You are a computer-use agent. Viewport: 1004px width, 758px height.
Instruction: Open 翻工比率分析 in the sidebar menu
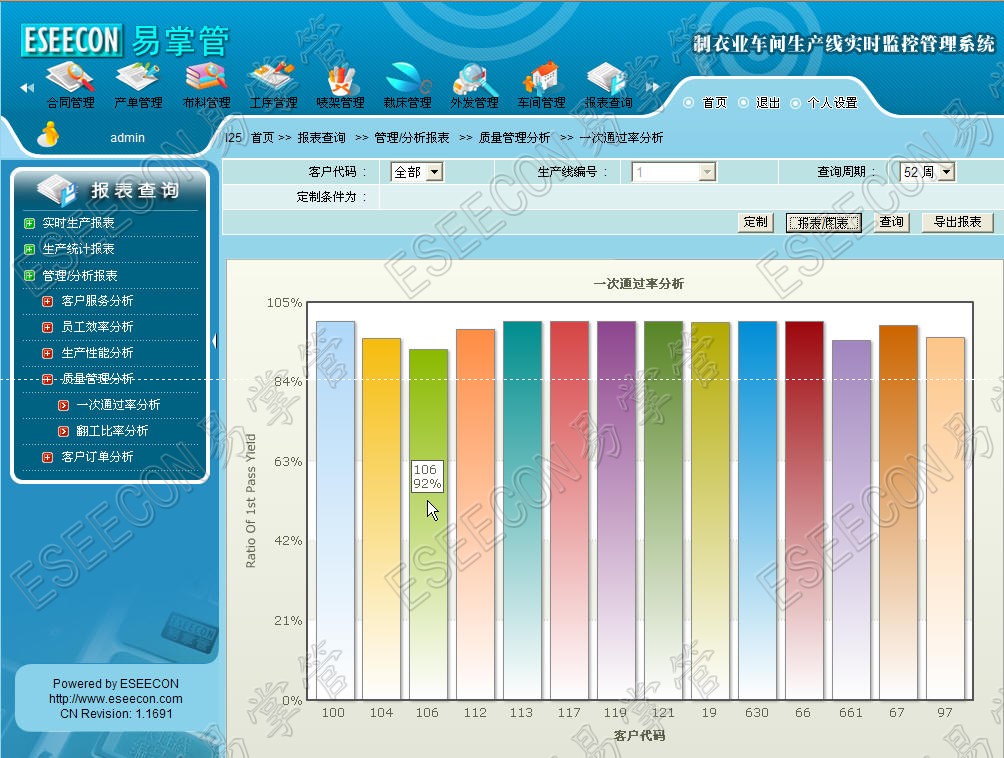(x=112, y=431)
